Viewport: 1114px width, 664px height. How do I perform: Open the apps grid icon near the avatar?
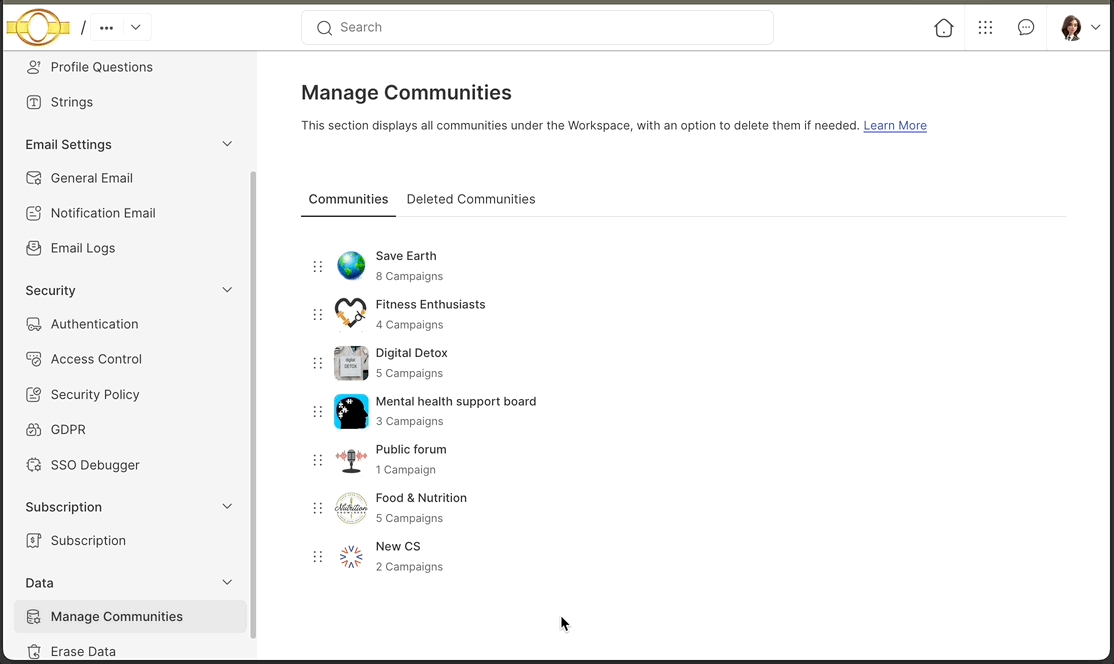[x=985, y=27]
